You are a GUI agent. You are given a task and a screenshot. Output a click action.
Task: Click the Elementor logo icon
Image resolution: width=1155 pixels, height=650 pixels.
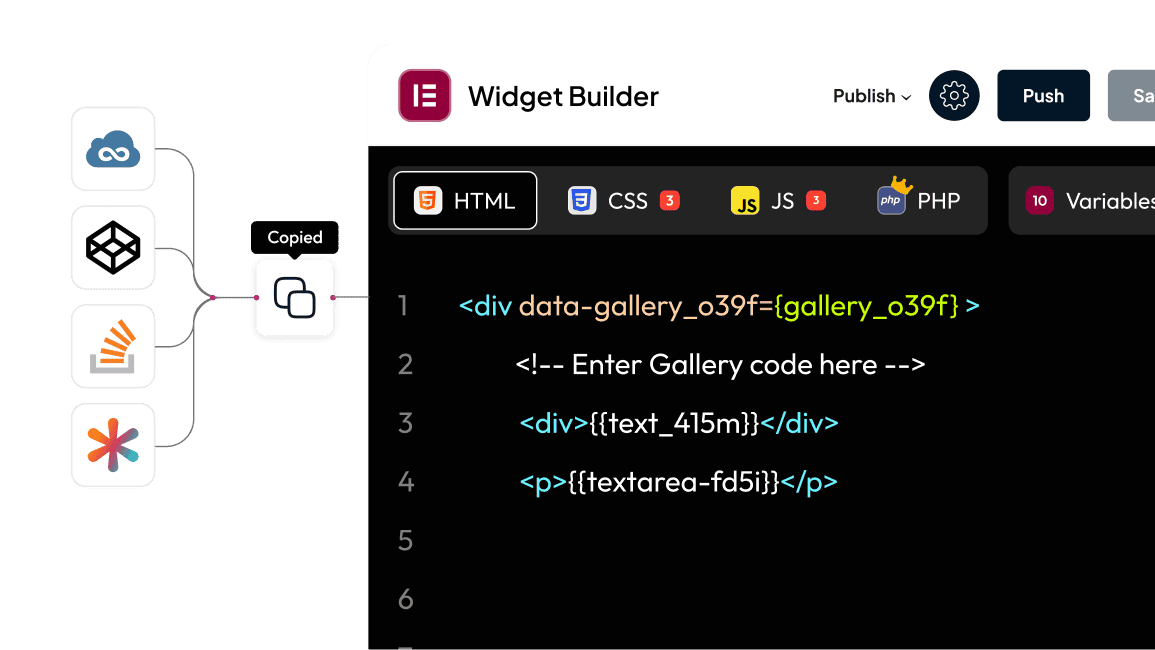click(x=424, y=96)
